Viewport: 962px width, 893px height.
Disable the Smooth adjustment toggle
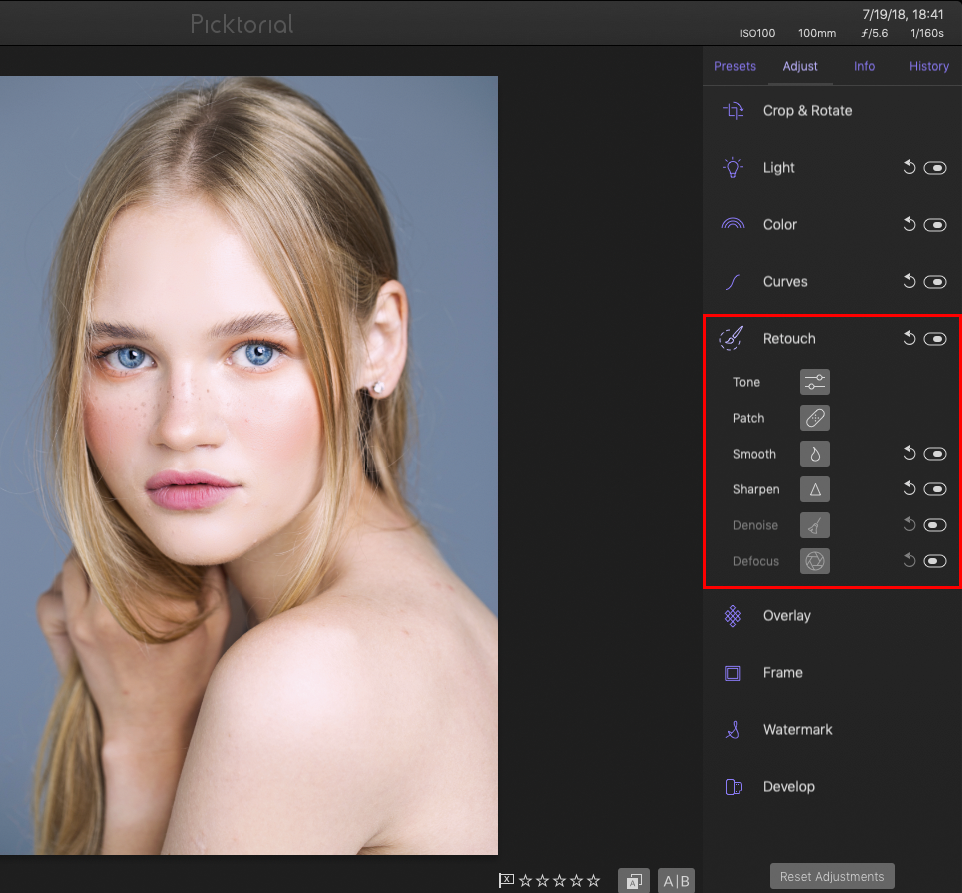point(936,453)
